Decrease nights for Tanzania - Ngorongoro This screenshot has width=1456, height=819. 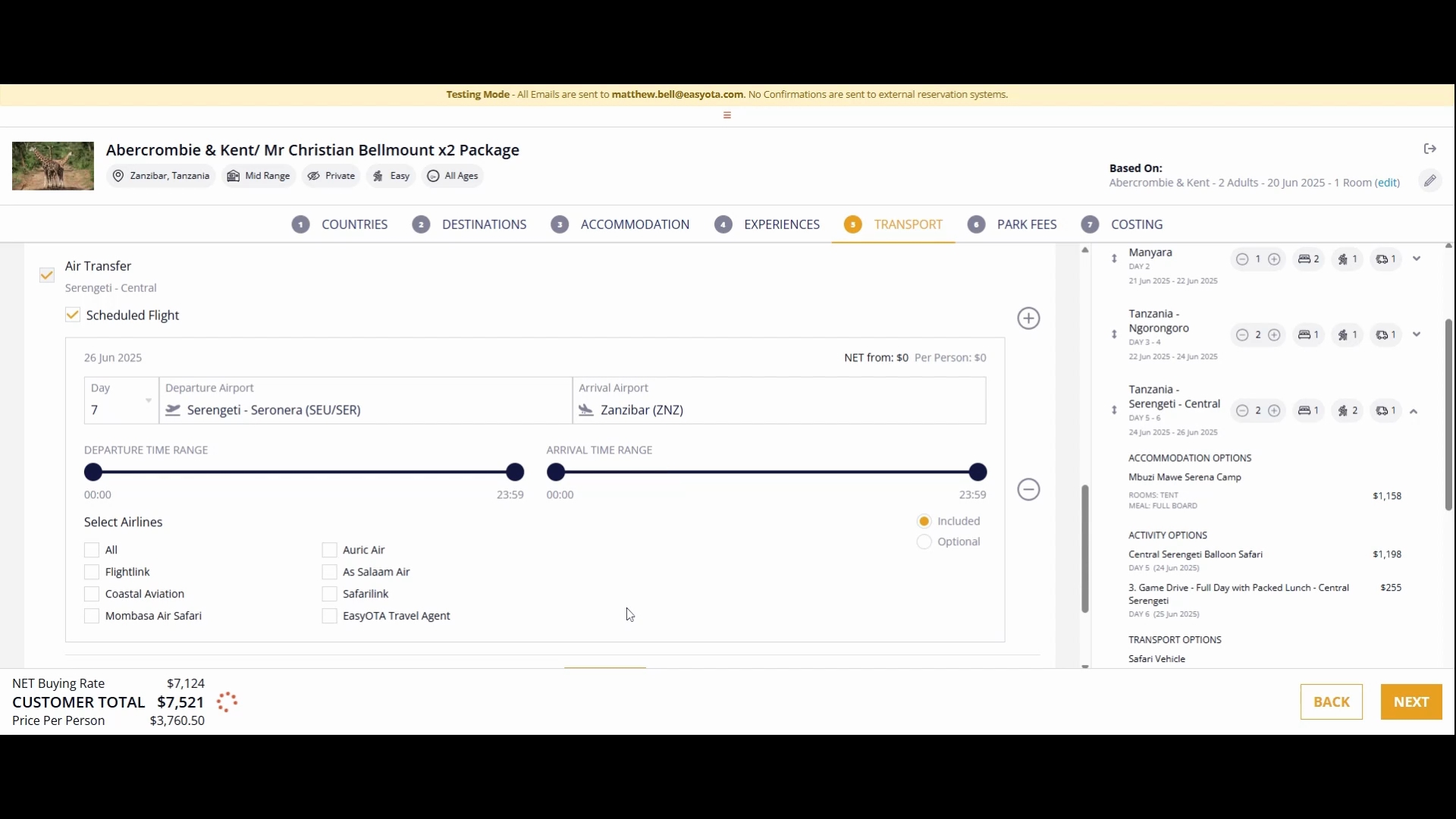pyautogui.click(x=1242, y=335)
